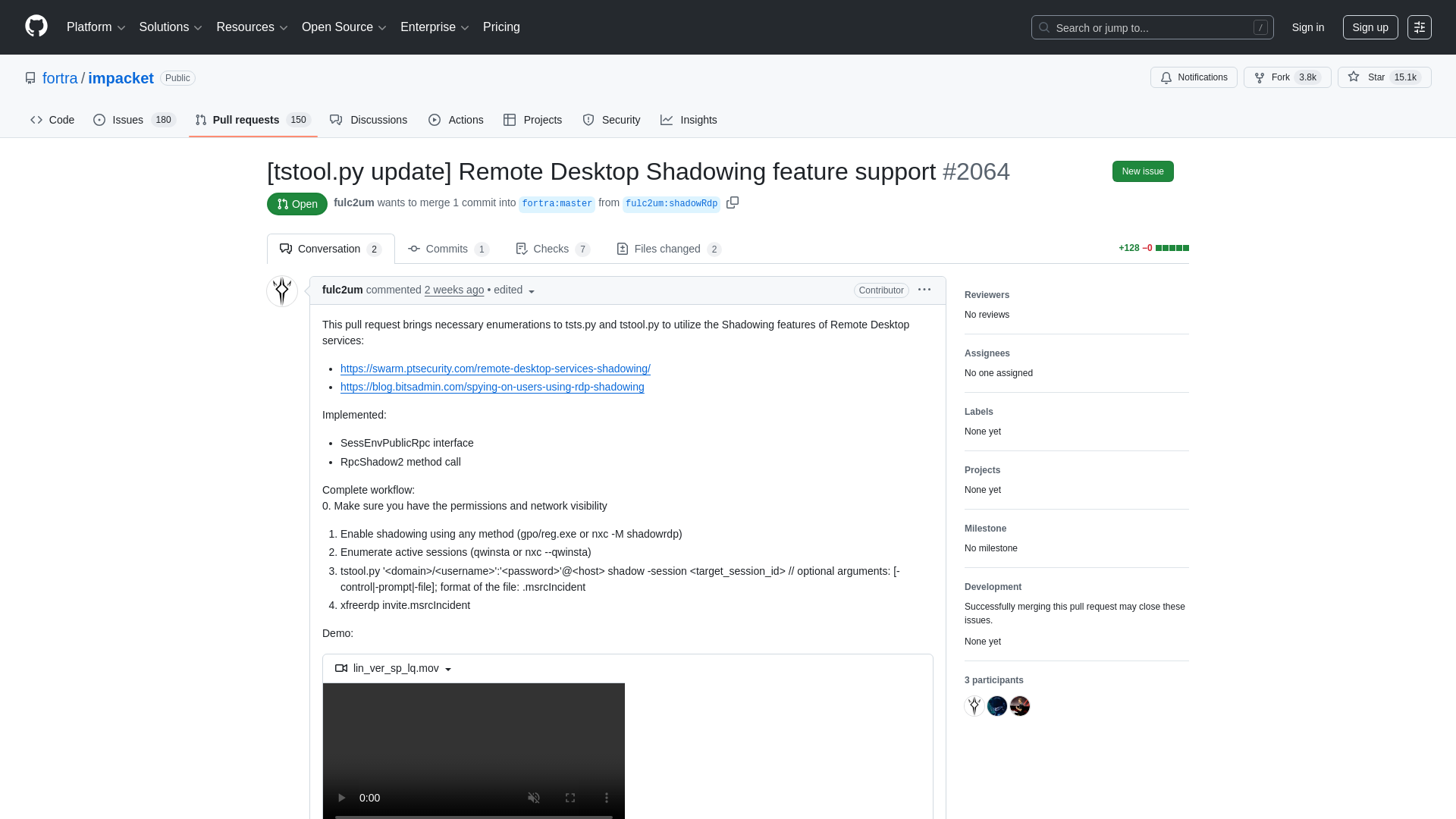Click the GitHub home logo
The image size is (1456, 819).
[35, 25]
